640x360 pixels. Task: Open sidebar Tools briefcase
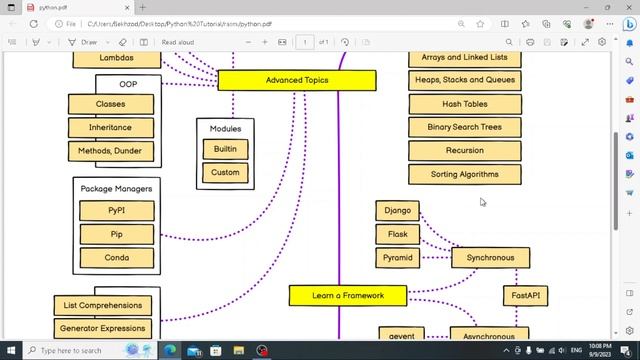pos(630,99)
